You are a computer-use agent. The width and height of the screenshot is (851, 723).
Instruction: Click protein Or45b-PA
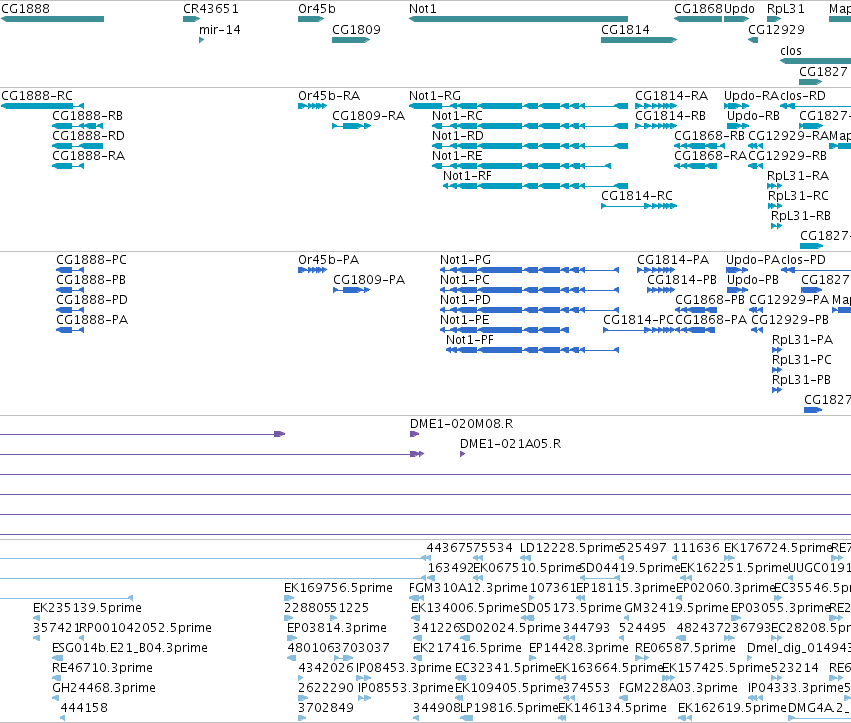pyautogui.click(x=312, y=270)
